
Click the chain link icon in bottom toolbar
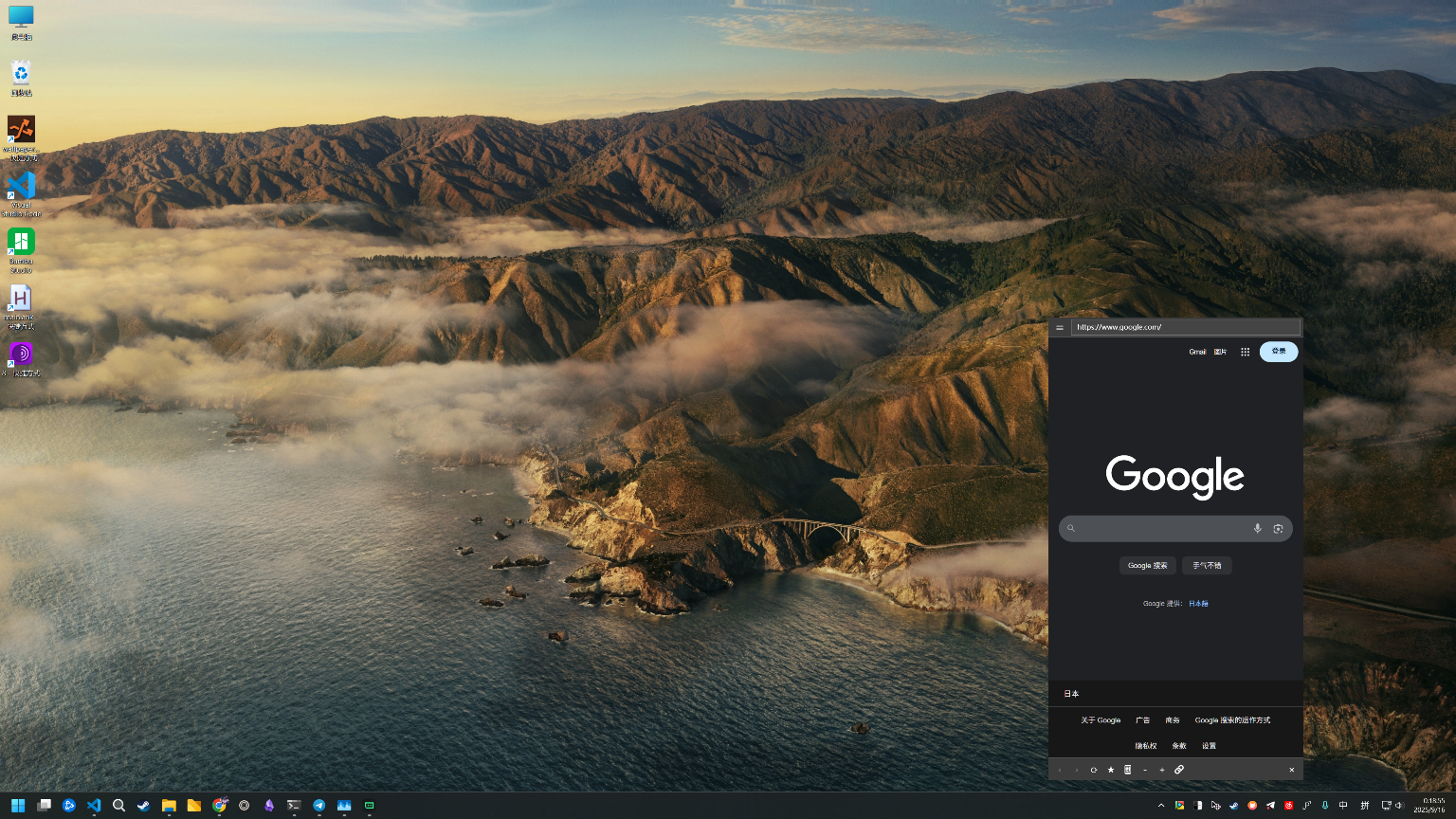click(1179, 770)
